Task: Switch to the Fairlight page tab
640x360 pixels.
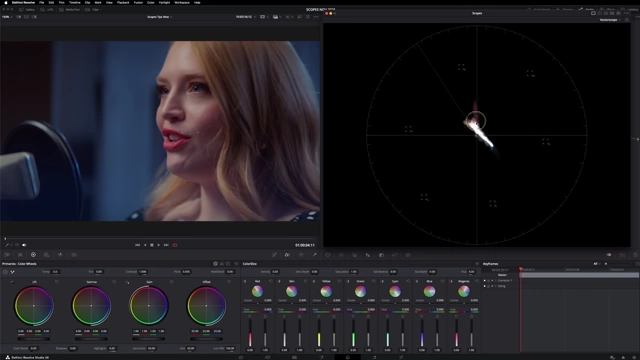Action: [x=374, y=357]
